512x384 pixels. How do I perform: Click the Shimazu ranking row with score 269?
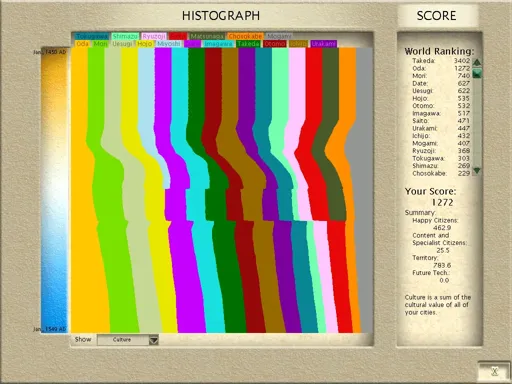[x=441, y=166]
